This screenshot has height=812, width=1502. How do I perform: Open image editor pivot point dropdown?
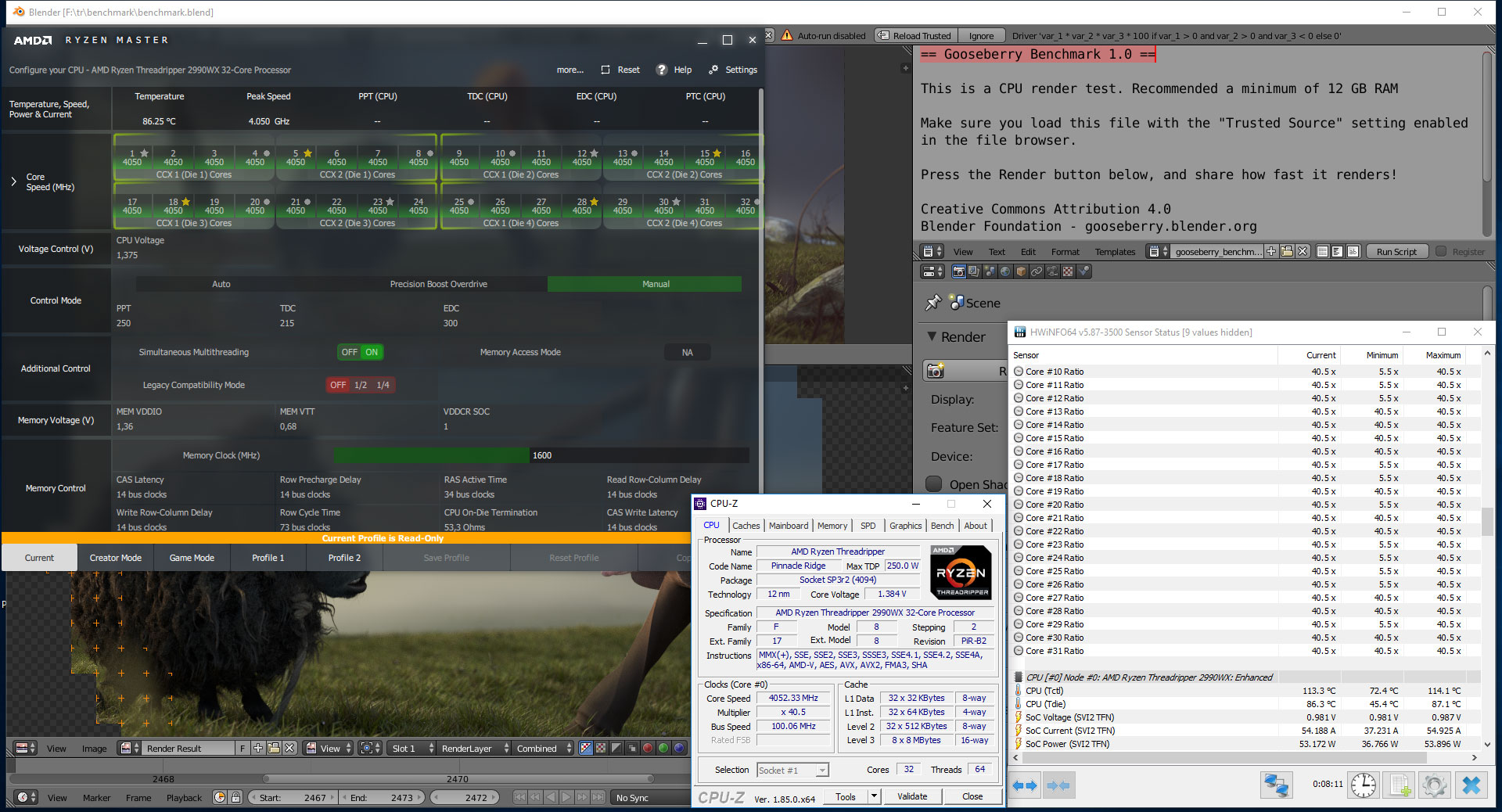click(369, 748)
